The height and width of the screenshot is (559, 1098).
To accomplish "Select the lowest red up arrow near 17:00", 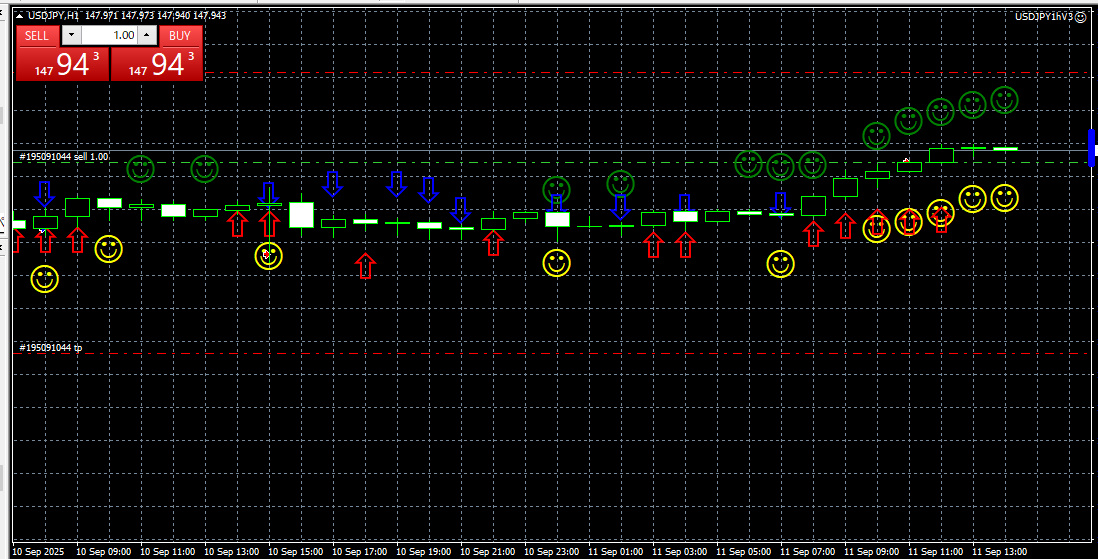I will pyautogui.click(x=365, y=266).
